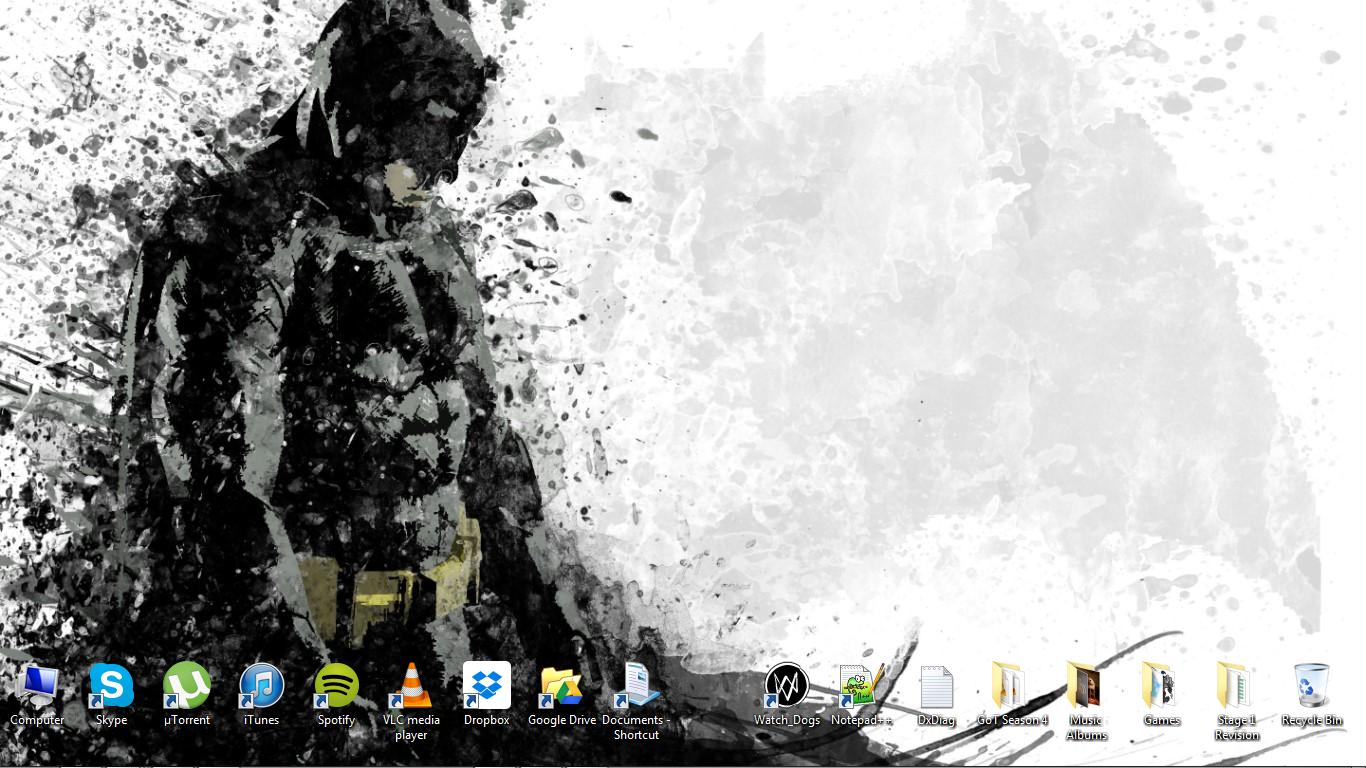Click the Music Albums folder
This screenshot has width=1366, height=768.
[1087, 686]
